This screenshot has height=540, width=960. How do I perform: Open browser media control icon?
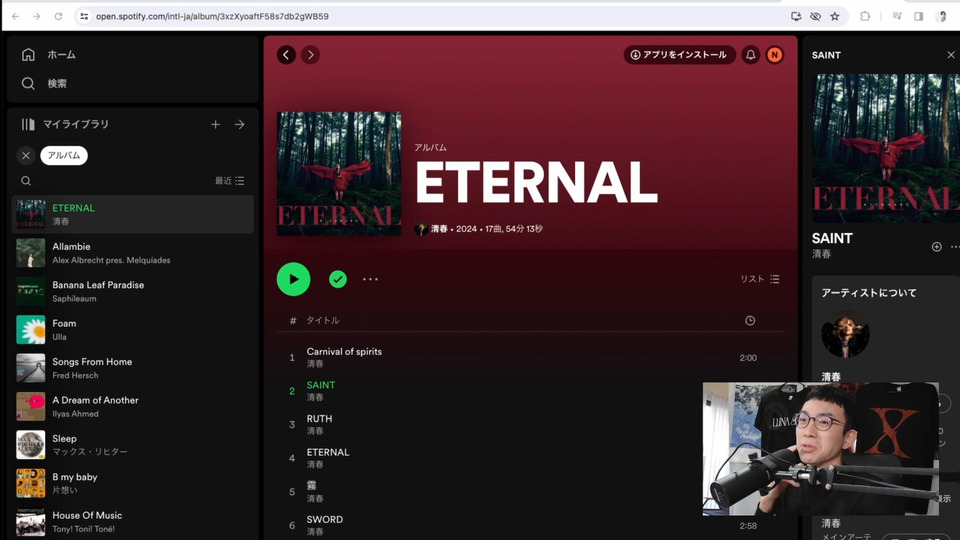click(897, 17)
